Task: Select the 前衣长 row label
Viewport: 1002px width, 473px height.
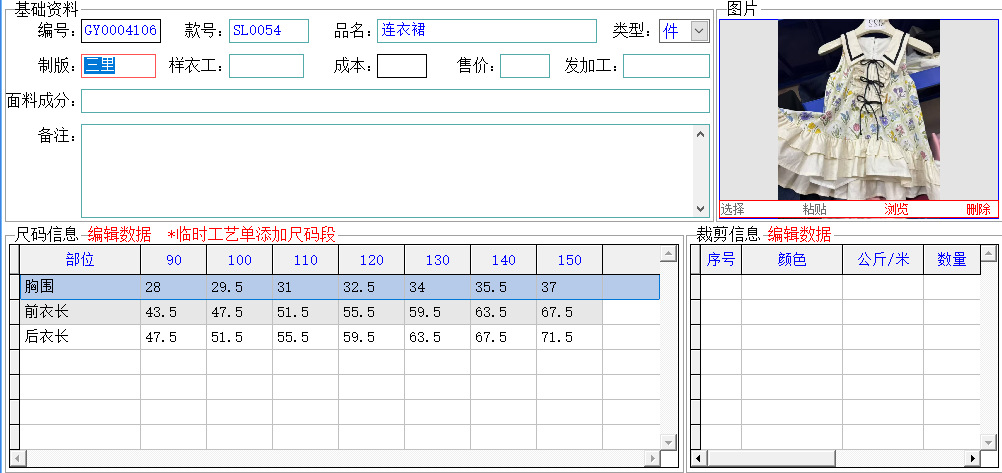Action: click(80, 312)
